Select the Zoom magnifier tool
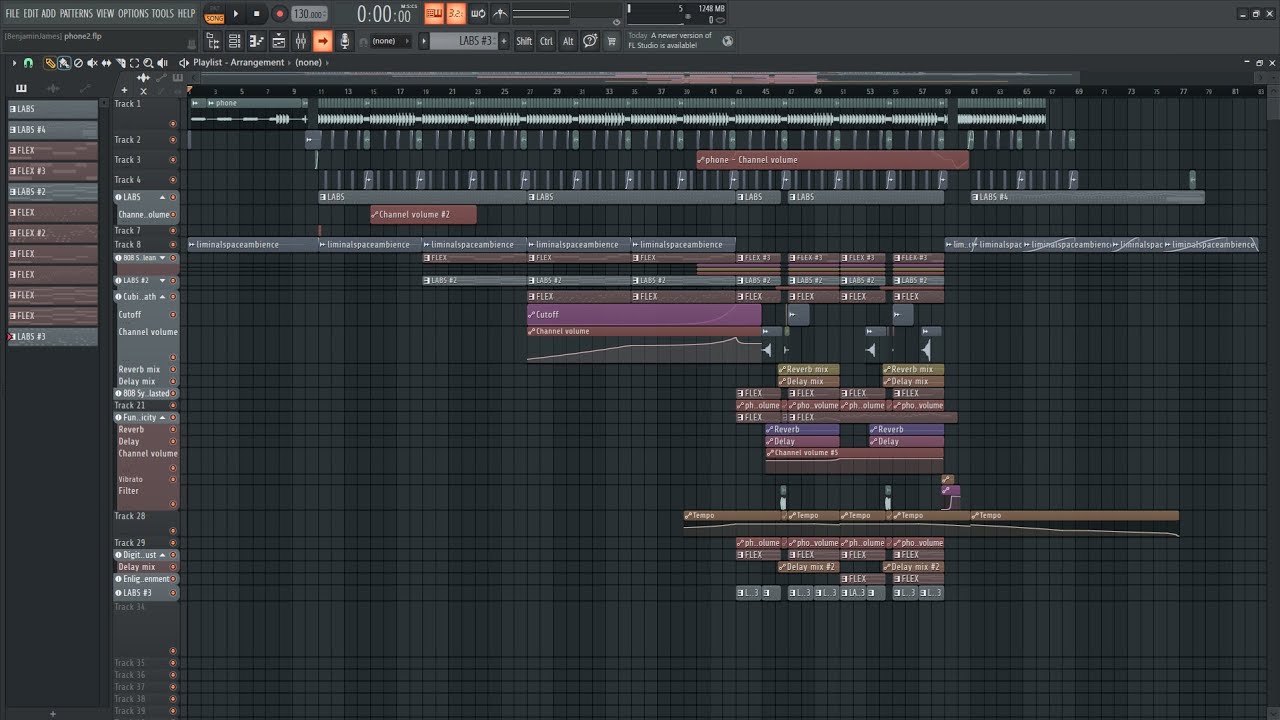The image size is (1280, 720). click(148, 63)
